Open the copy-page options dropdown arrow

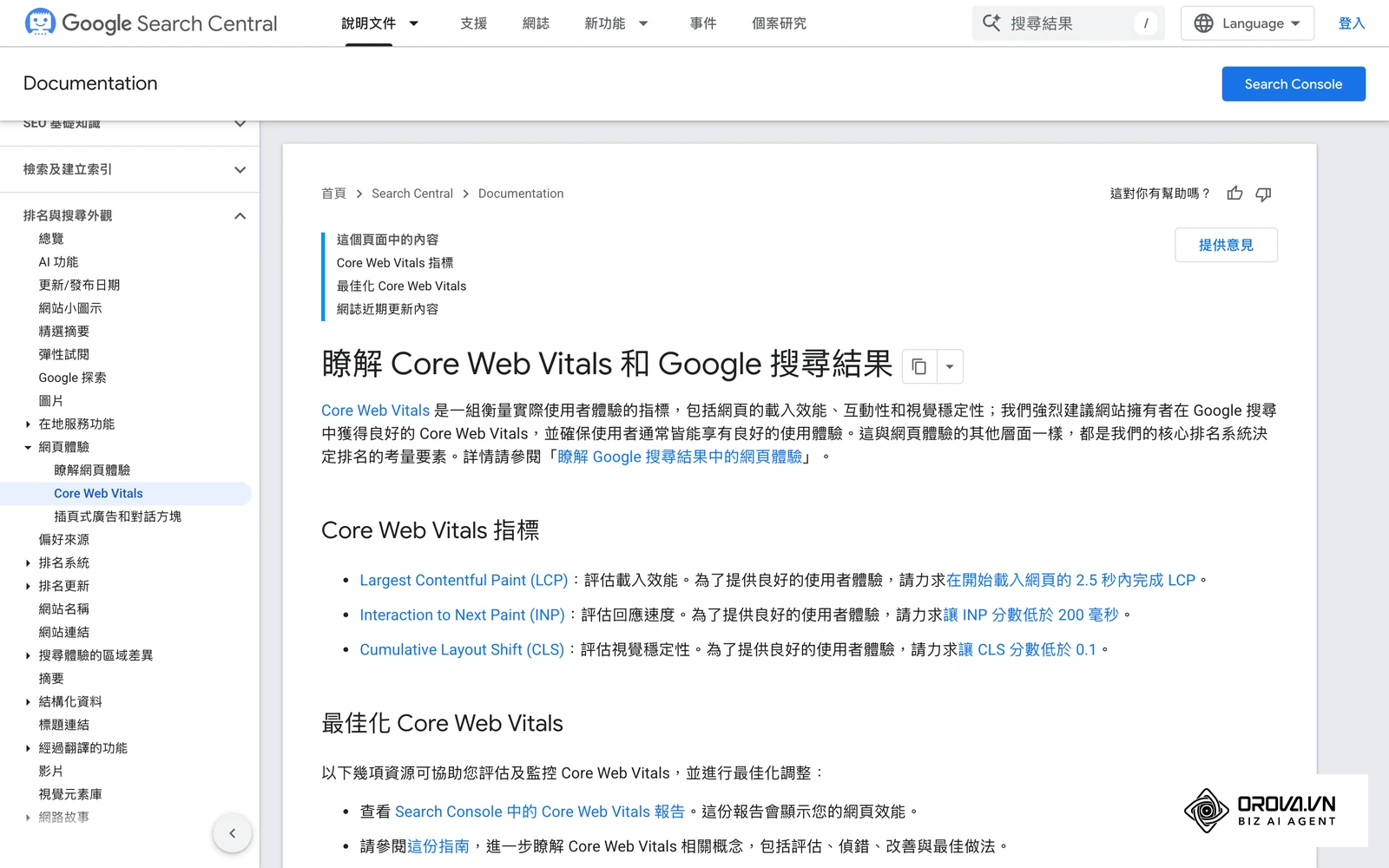pos(950,366)
